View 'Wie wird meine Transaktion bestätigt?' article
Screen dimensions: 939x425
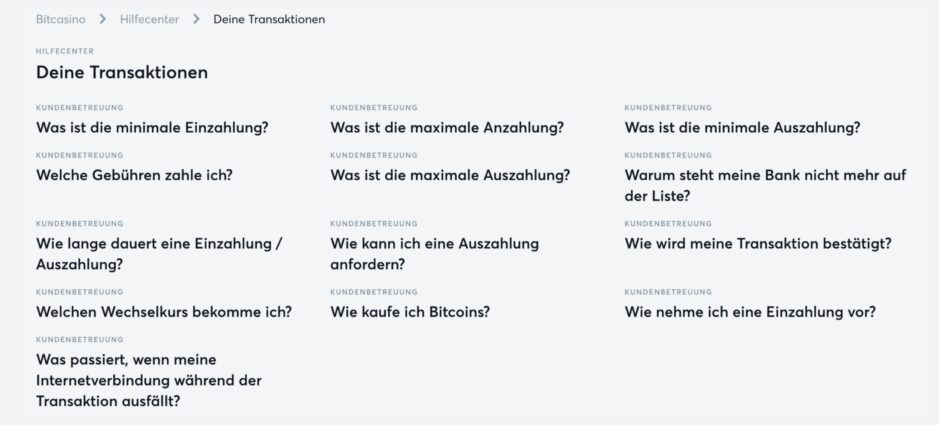click(758, 243)
